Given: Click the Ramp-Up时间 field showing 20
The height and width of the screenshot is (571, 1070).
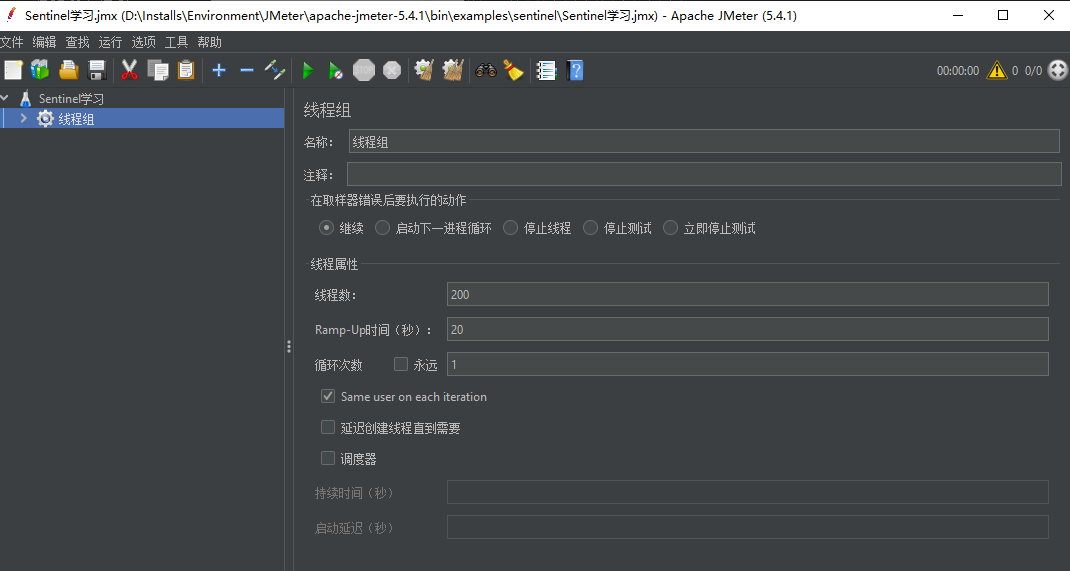Looking at the screenshot, I should click(x=748, y=329).
